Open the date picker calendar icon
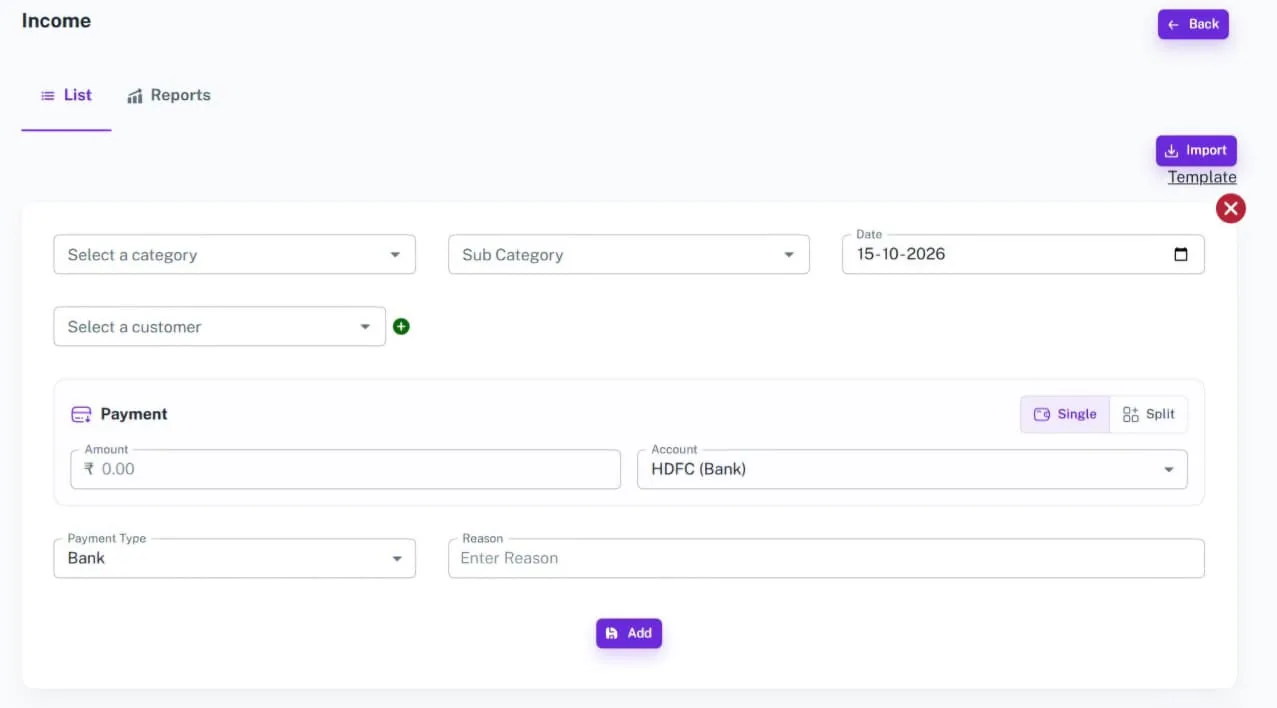 point(1180,254)
